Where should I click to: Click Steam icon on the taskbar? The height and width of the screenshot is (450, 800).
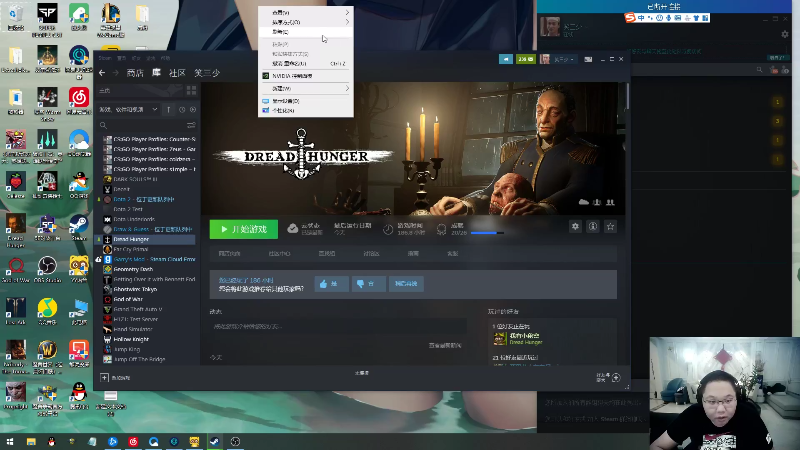click(214, 441)
